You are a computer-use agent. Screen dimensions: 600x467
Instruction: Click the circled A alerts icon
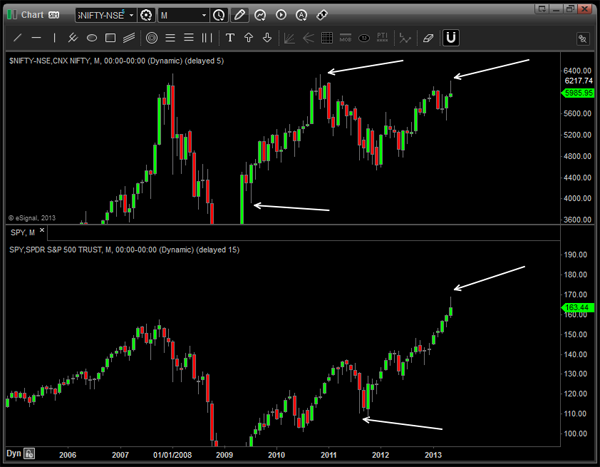pos(302,15)
